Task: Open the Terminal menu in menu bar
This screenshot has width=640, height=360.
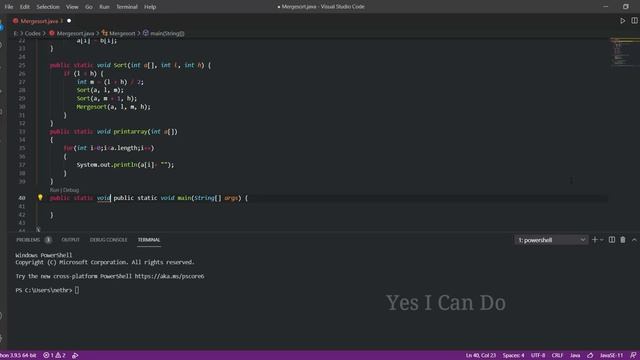Action: [x=127, y=7]
